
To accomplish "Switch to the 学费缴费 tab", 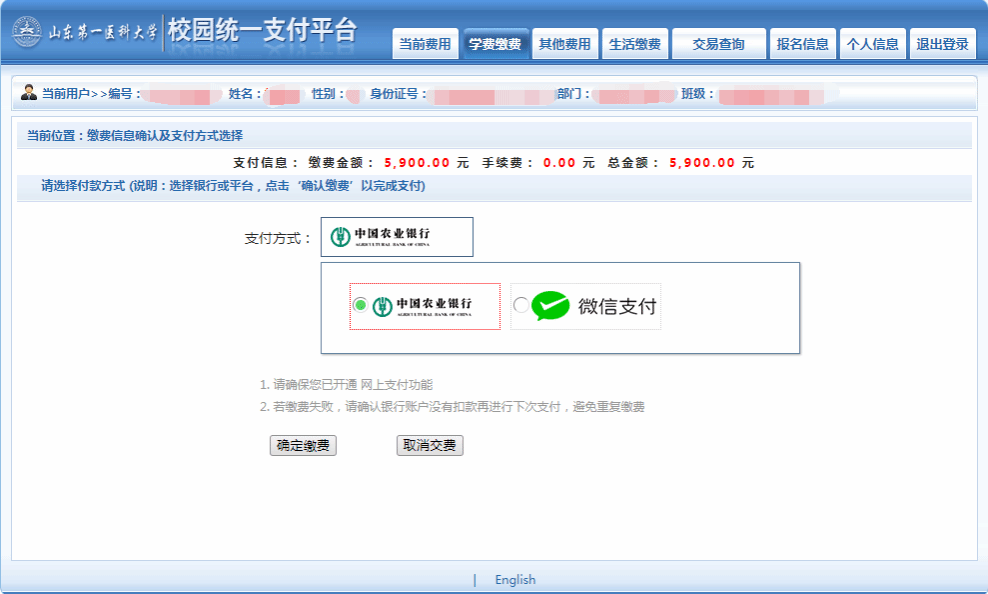I will [495, 44].
